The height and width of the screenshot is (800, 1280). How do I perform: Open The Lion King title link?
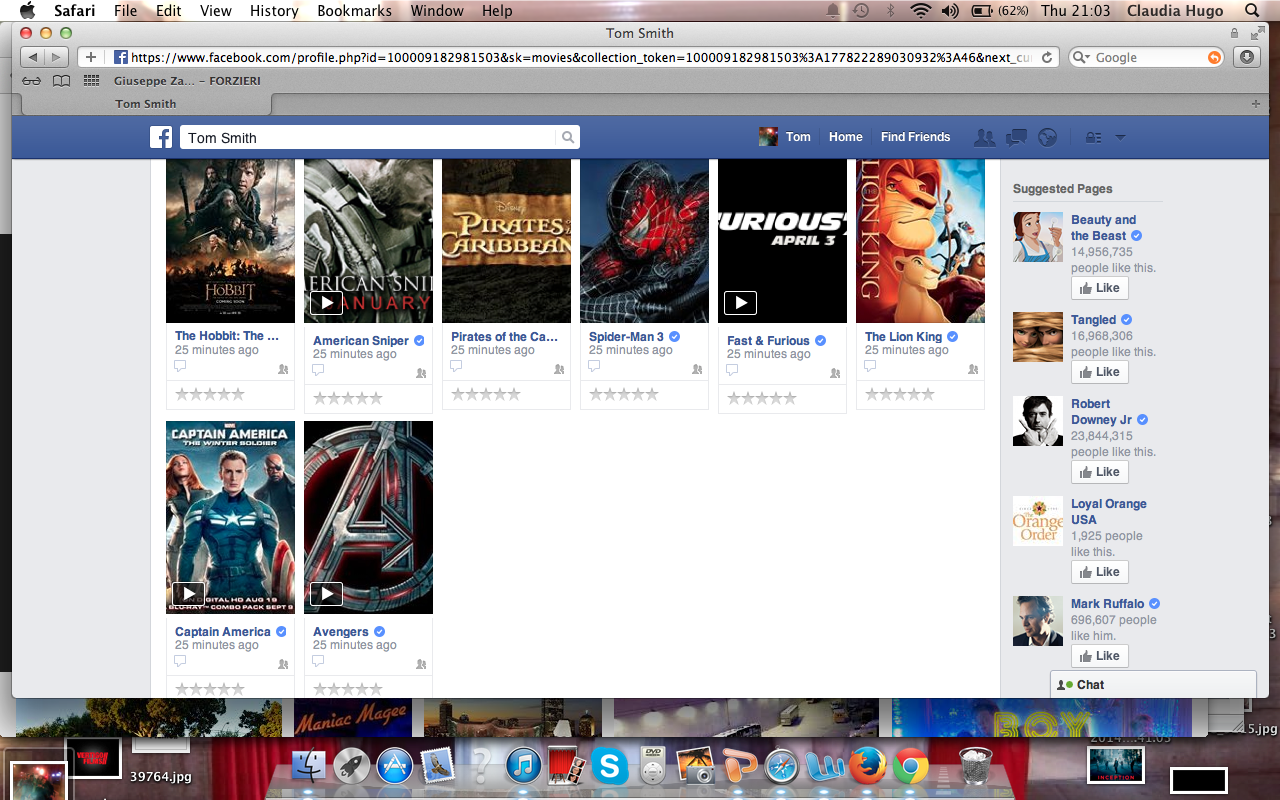click(904, 337)
